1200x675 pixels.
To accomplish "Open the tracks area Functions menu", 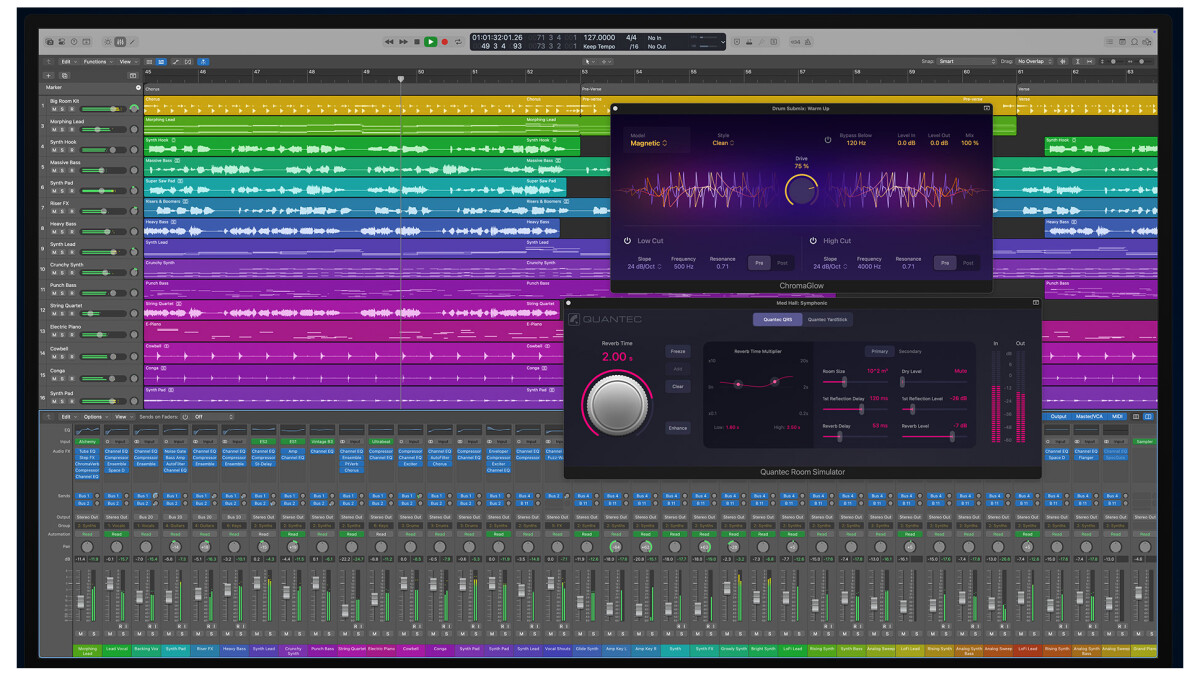I will click(97, 61).
